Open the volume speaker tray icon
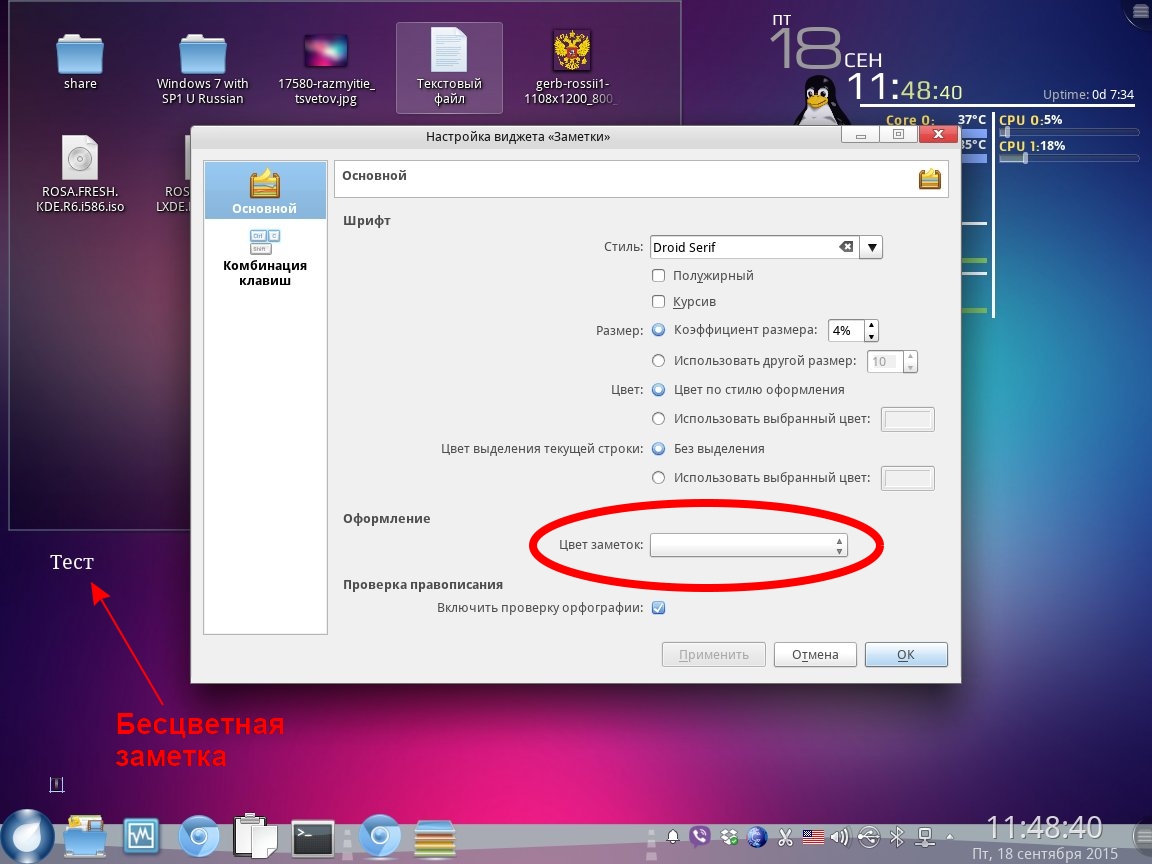This screenshot has height=864, width=1152. tap(839, 836)
